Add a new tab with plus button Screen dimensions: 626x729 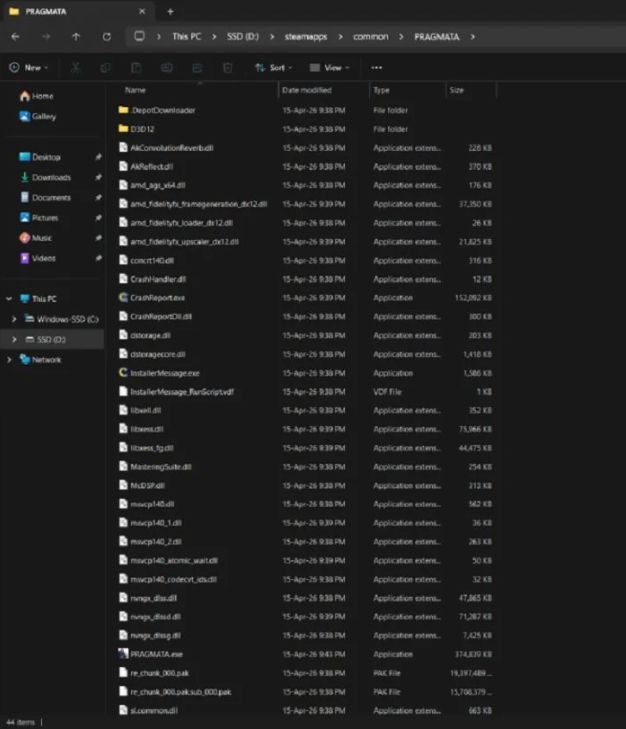[x=170, y=12]
